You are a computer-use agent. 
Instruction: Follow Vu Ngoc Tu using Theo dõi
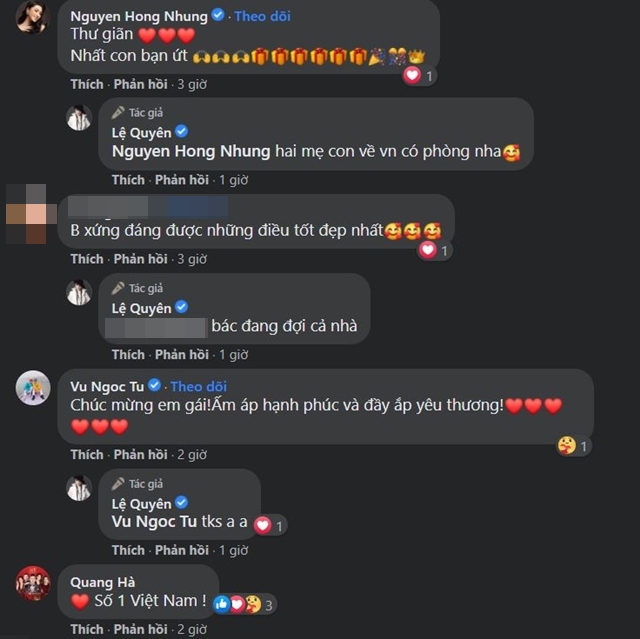click(198, 386)
